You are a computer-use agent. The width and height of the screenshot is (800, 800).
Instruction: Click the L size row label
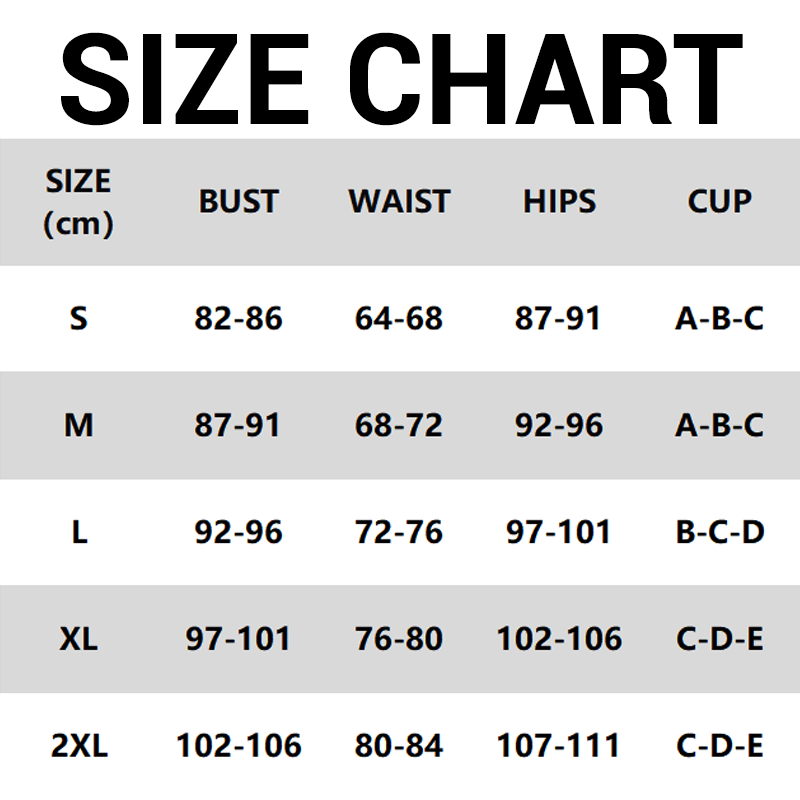coord(79,532)
